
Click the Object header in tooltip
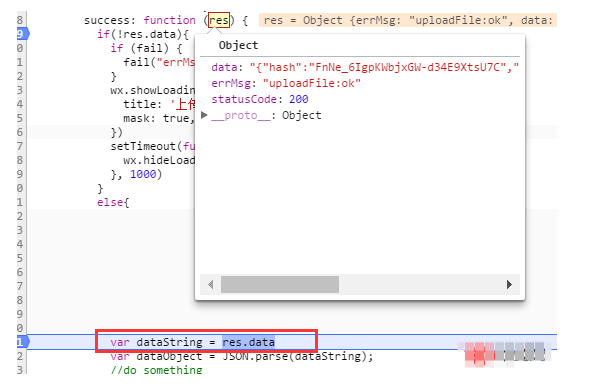238,45
